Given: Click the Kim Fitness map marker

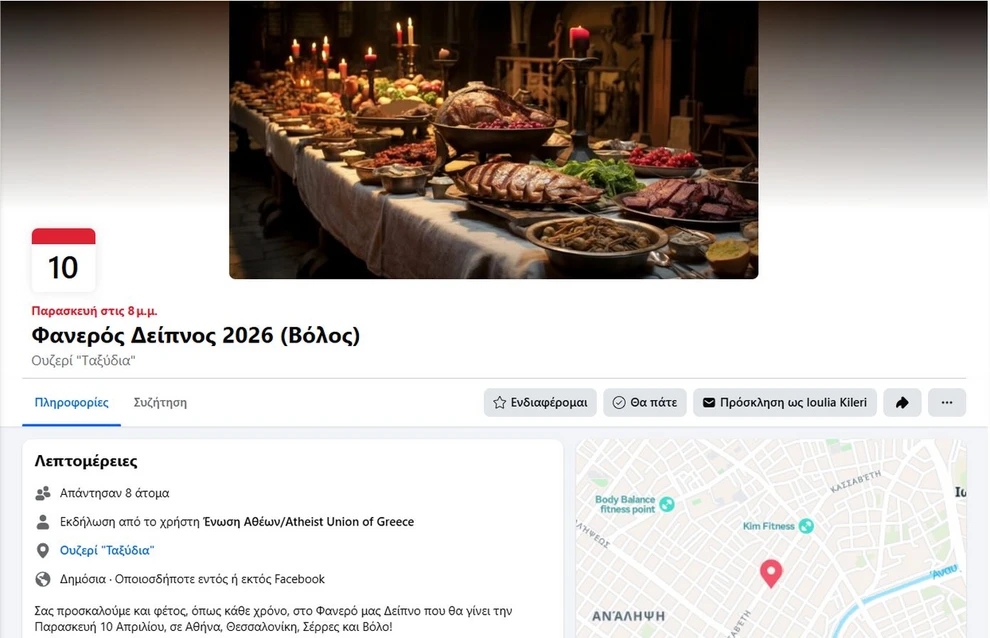Looking at the screenshot, I should pos(806,526).
